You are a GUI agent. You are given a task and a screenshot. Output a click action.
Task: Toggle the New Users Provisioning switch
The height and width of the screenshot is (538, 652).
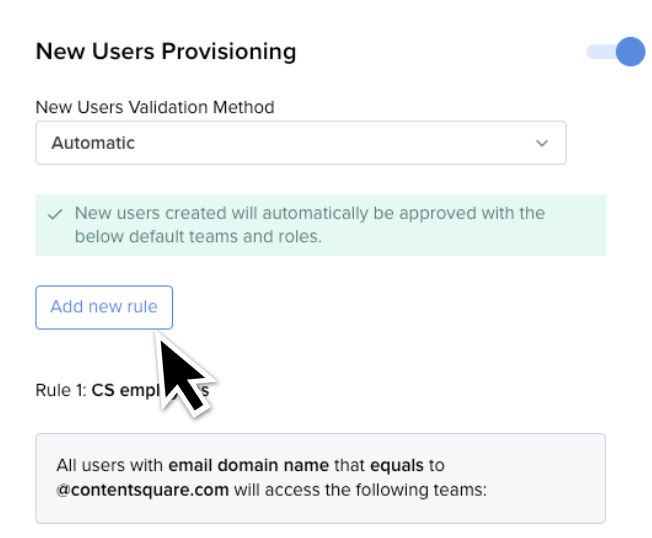(x=615, y=52)
